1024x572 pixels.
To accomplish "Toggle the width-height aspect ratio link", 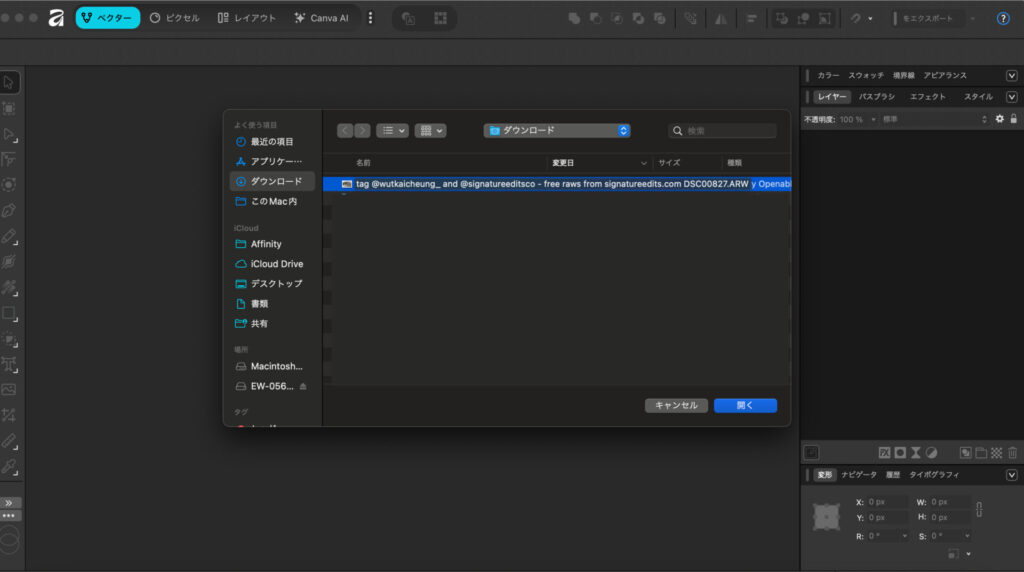I will point(978,509).
